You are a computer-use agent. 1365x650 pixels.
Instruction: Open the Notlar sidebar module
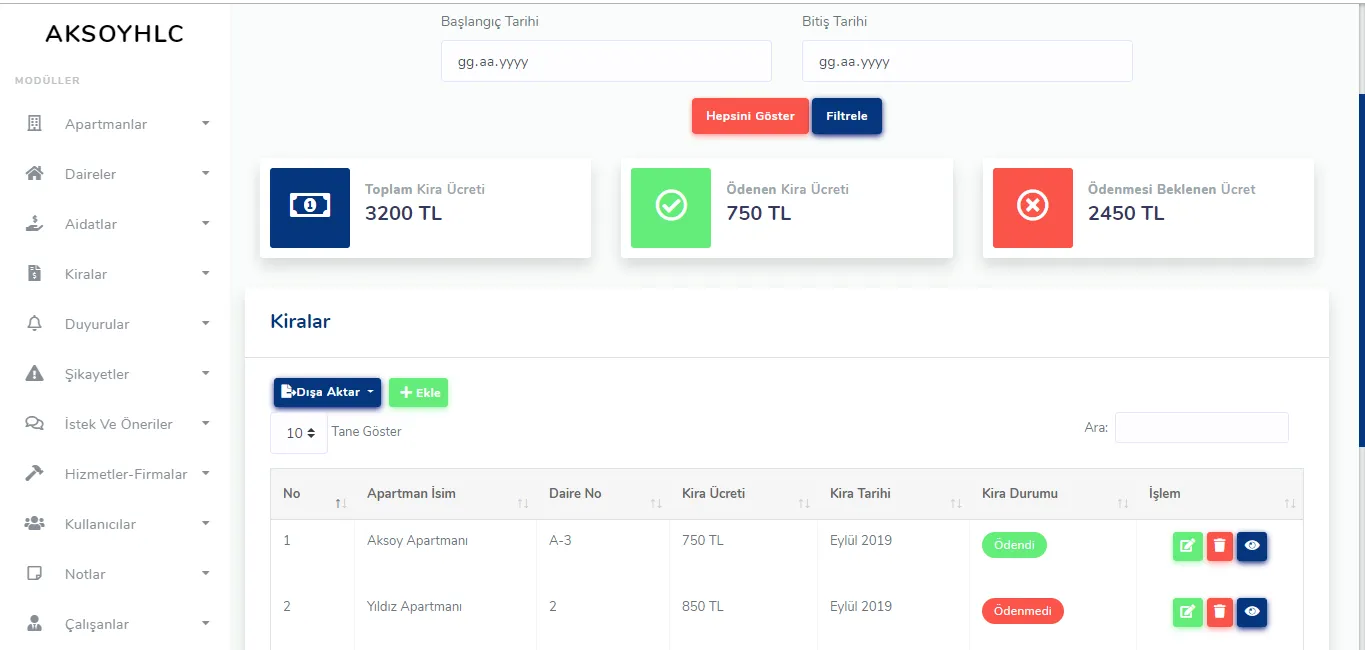coord(117,574)
